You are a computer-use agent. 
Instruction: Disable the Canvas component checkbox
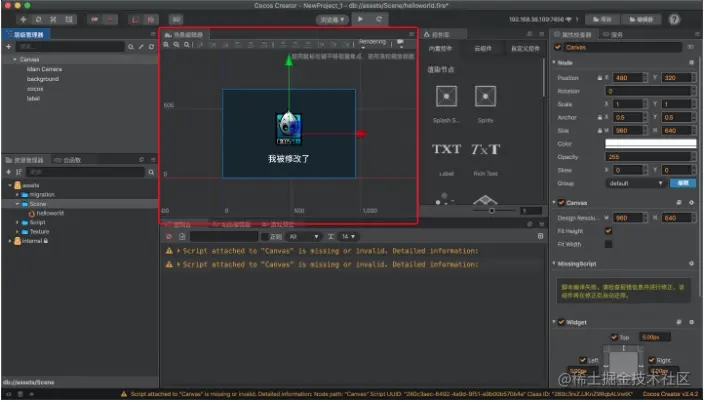561,203
